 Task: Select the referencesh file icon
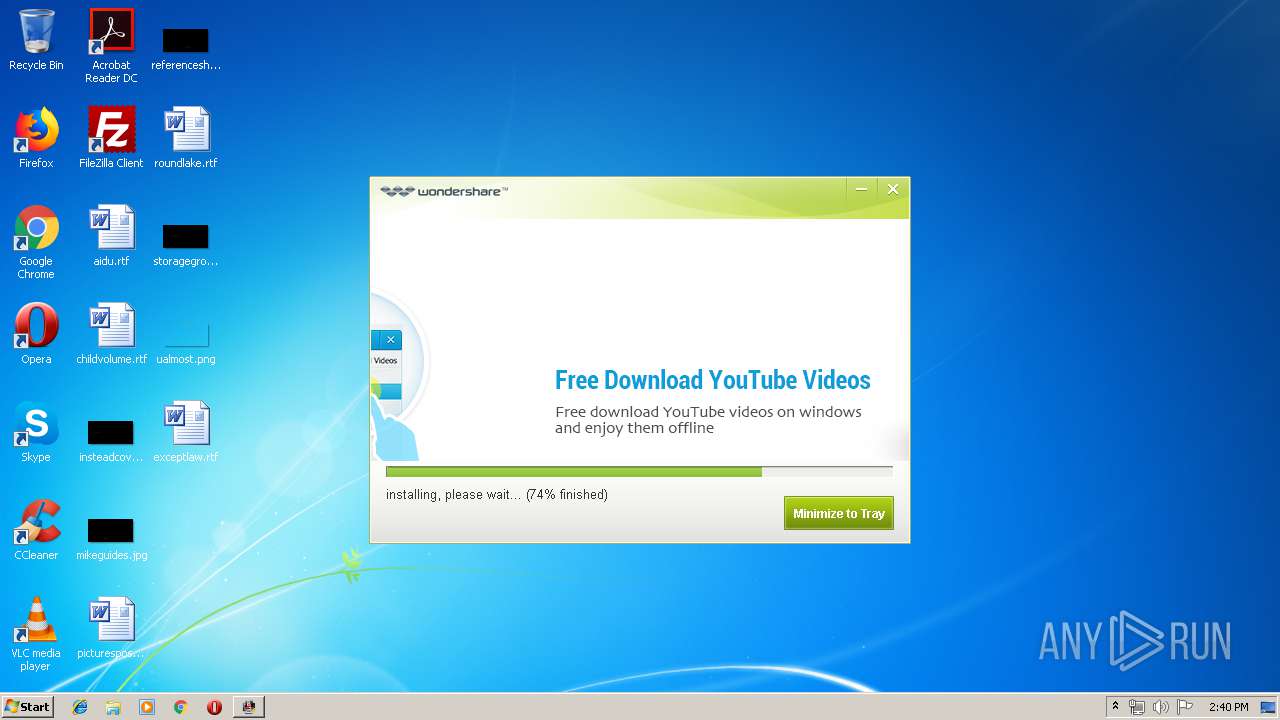[x=186, y=49]
